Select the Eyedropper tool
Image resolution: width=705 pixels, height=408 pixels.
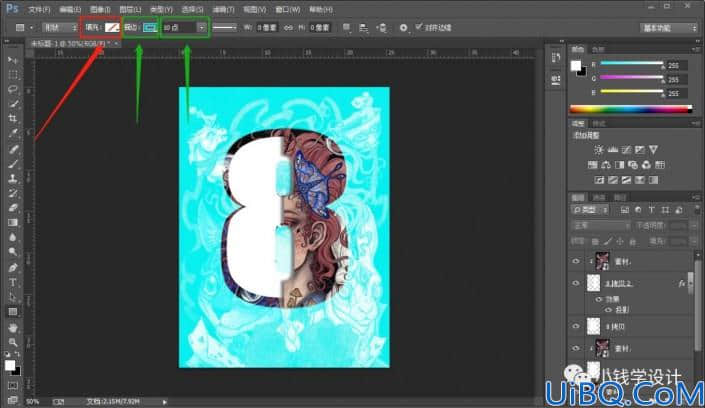coord(13,133)
